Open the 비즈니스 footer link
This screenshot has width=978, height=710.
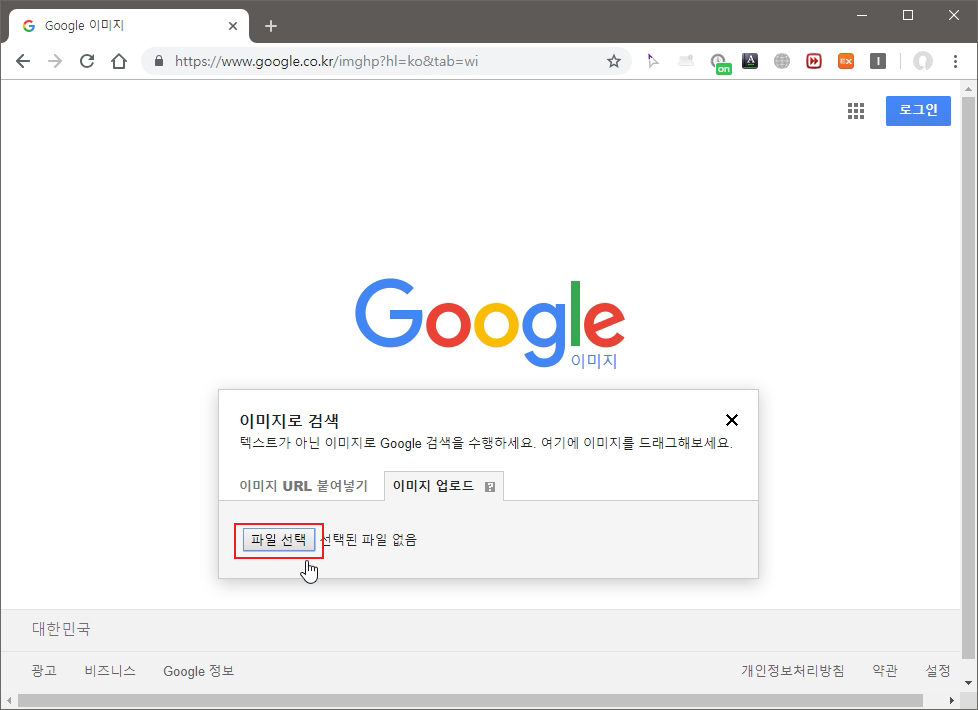tap(110, 671)
